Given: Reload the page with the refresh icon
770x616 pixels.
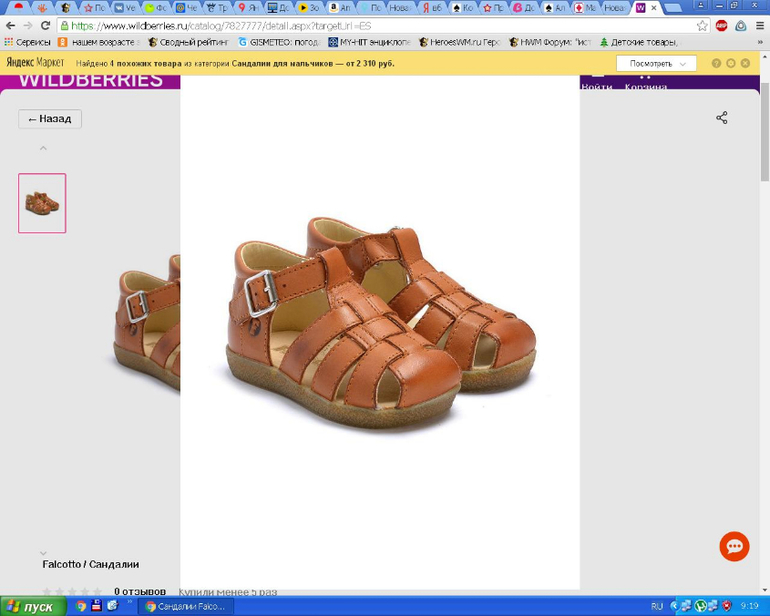Looking at the screenshot, I should (45, 26).
